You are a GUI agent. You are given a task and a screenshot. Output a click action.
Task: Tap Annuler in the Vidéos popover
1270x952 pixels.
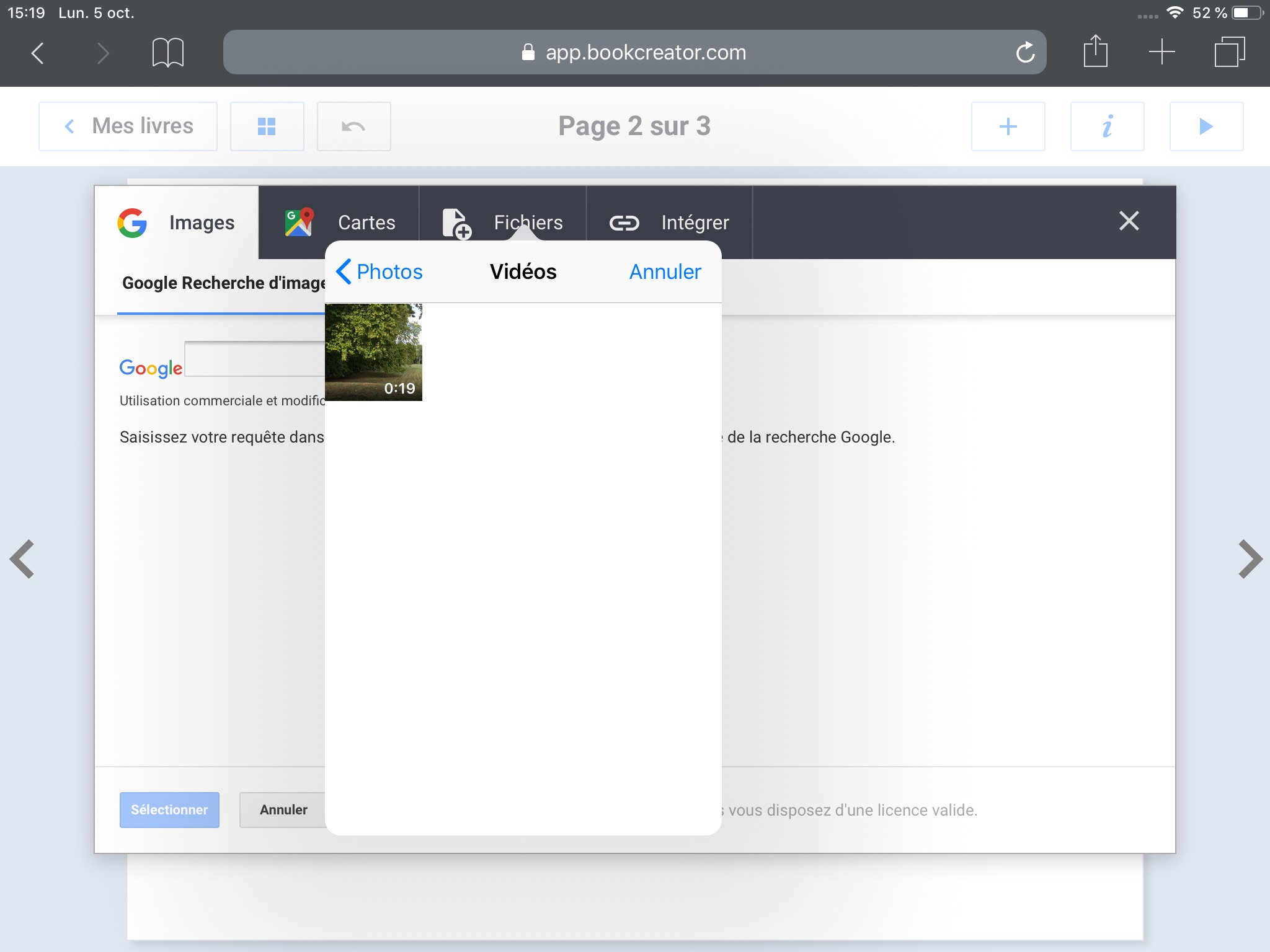[x=665, y=271]
